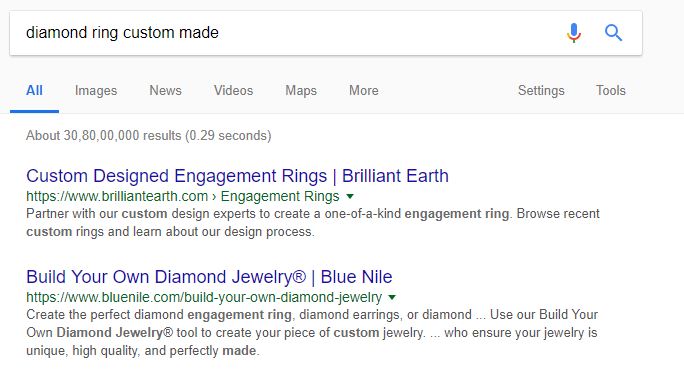The height and width of the screenshot is (379, 684).
Task: Click the Engagement Rings breadcrumb text
Action: (x=280, y=197)
